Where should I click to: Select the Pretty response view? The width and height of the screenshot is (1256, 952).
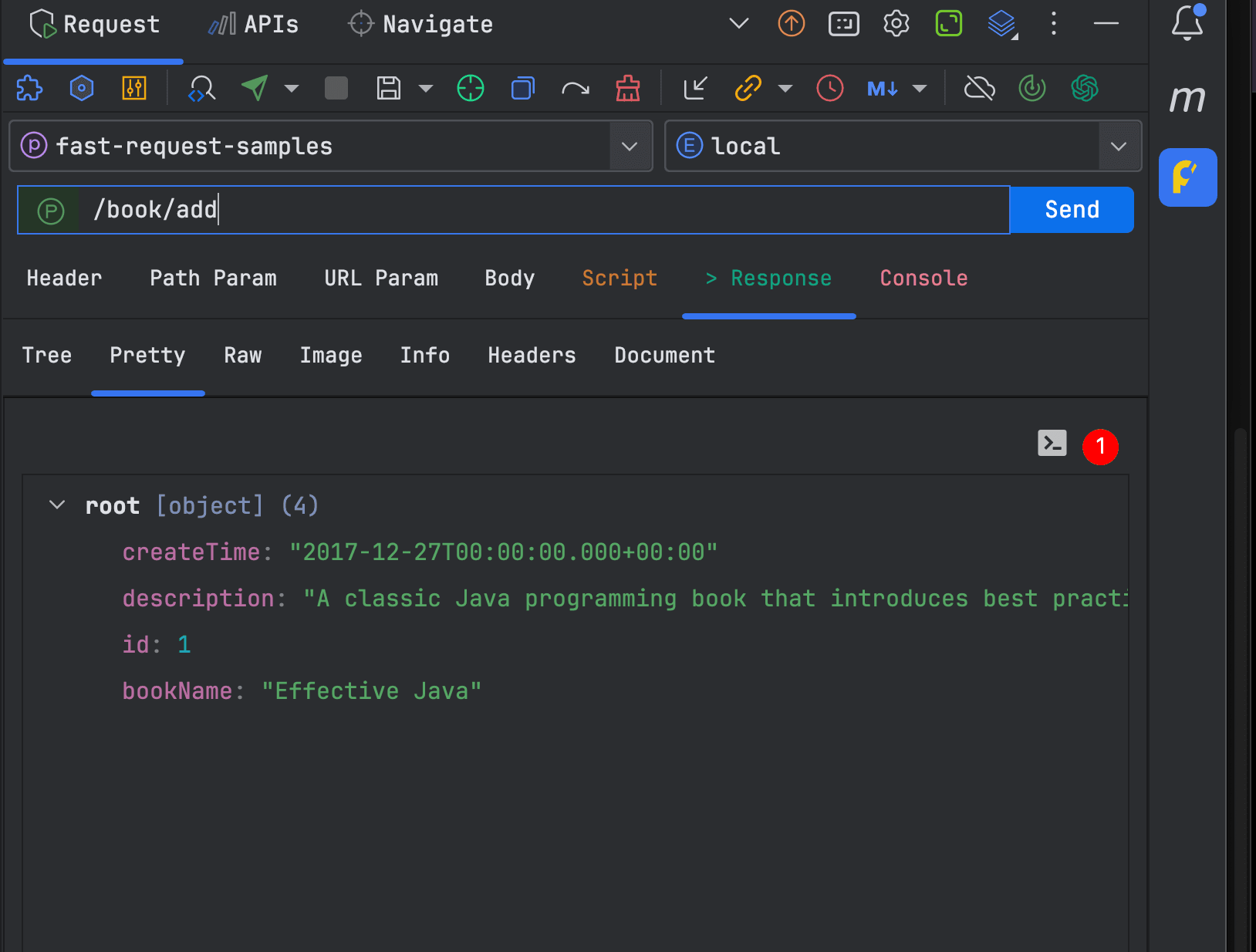(x=147, y=356)
